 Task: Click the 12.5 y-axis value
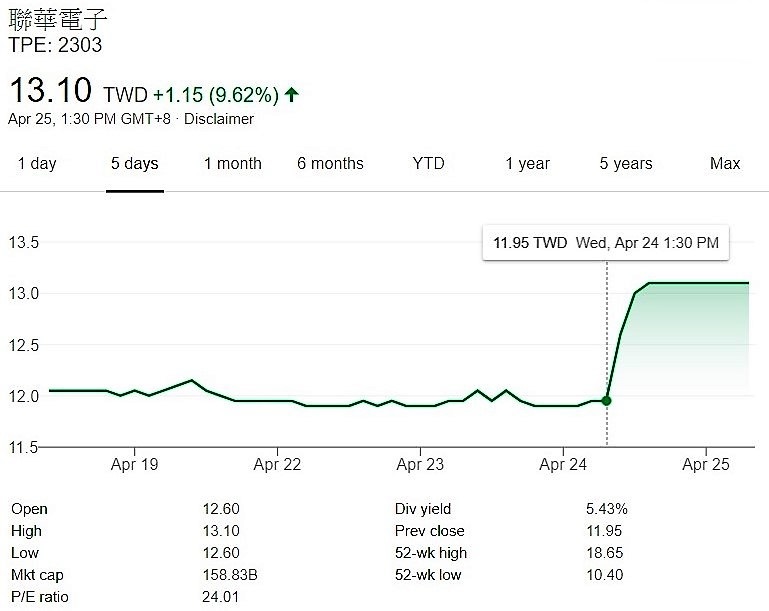(x=24, y=345)
